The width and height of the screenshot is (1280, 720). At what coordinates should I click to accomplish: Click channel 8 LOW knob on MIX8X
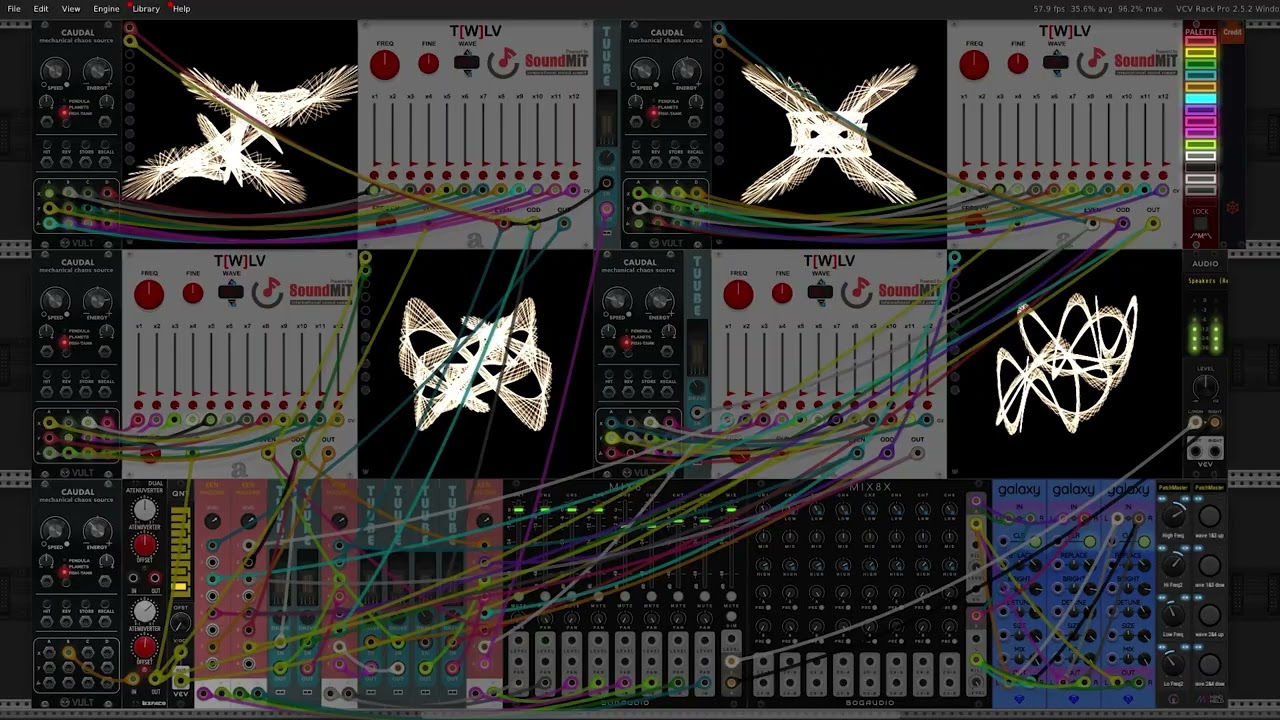951,511
